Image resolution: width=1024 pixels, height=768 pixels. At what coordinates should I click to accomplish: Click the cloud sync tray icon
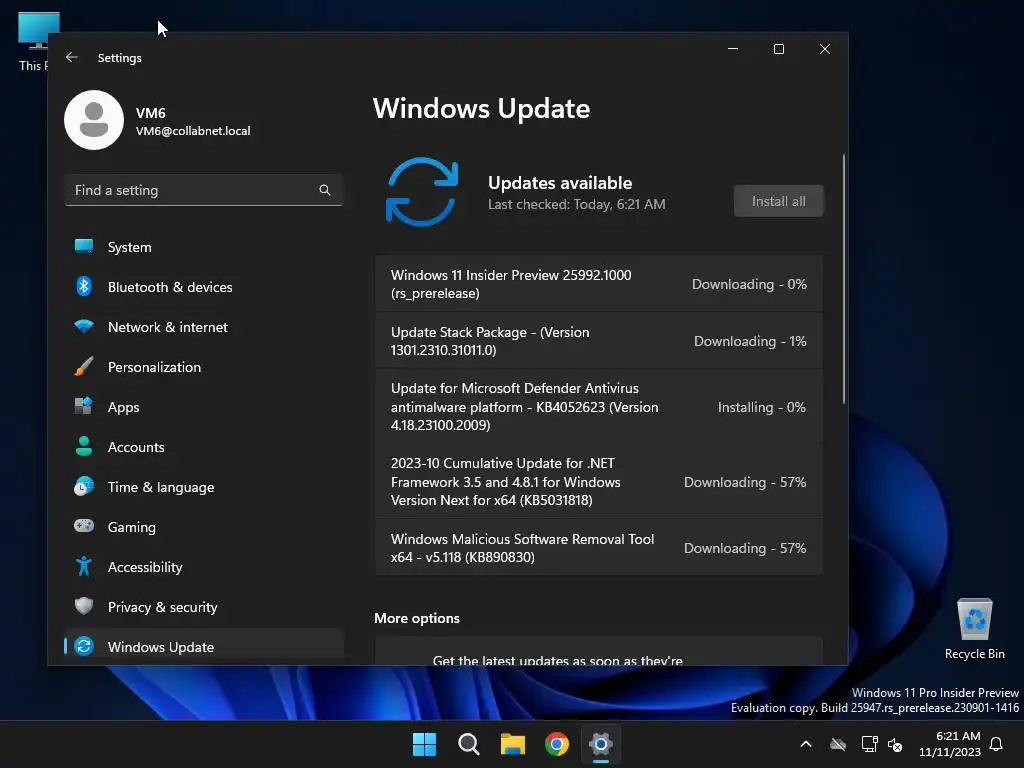click(838, 744)
